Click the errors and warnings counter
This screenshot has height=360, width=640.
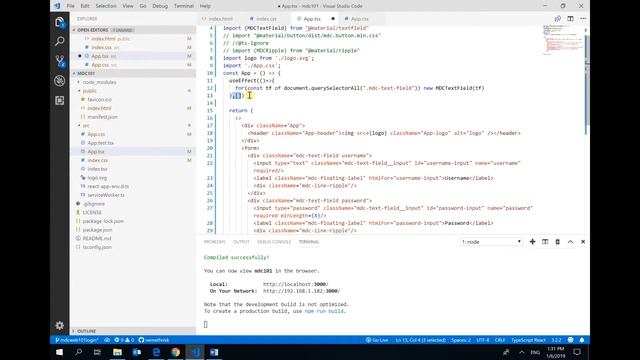click(124, 340)
